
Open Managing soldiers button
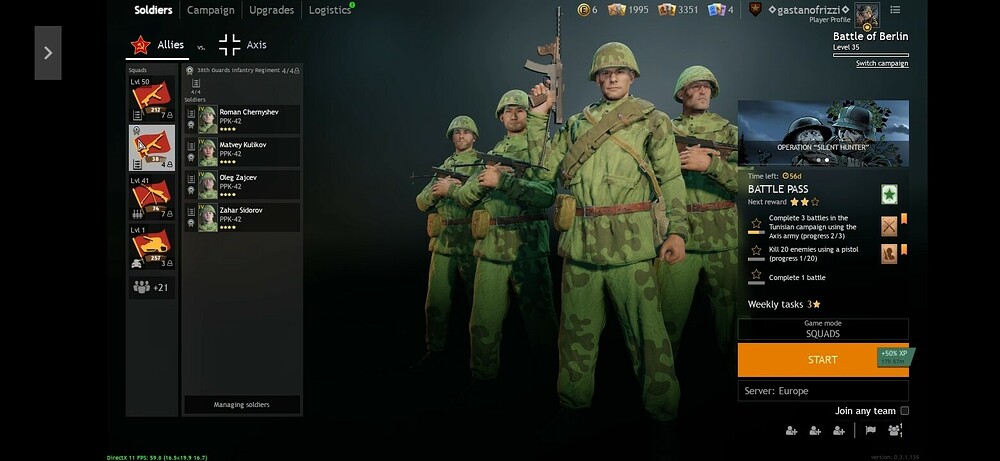click(x=242, y=405)
